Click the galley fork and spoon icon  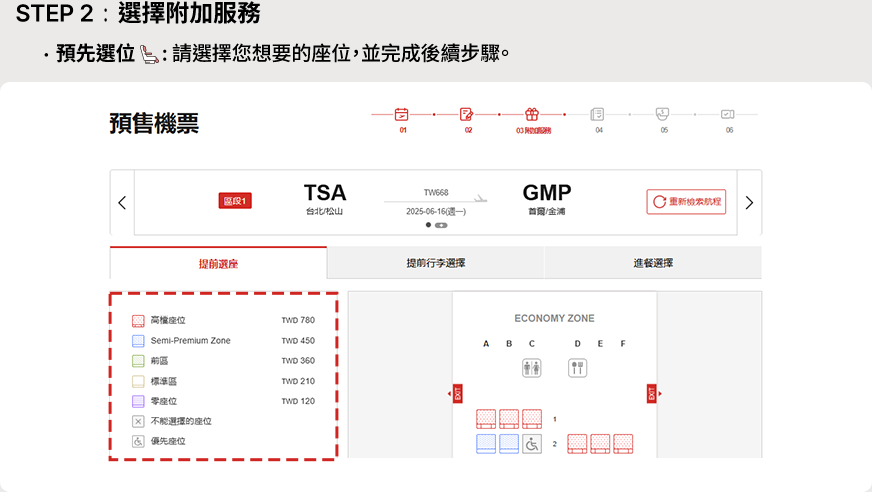coord(577,368)
